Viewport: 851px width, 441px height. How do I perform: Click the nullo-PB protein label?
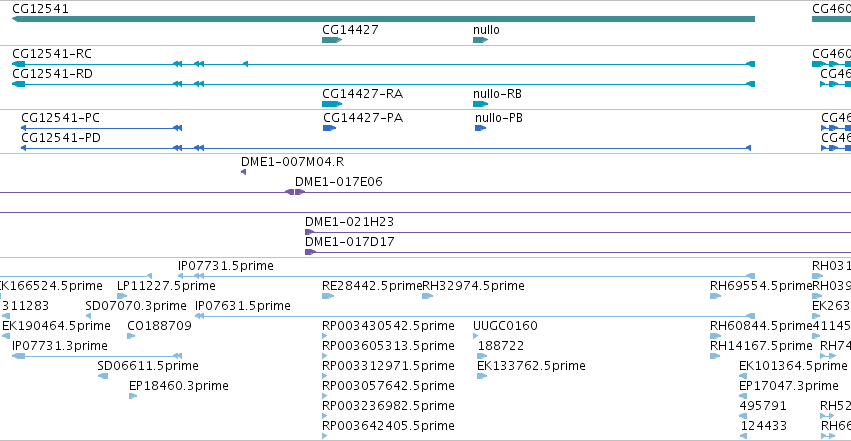point(499,118)
